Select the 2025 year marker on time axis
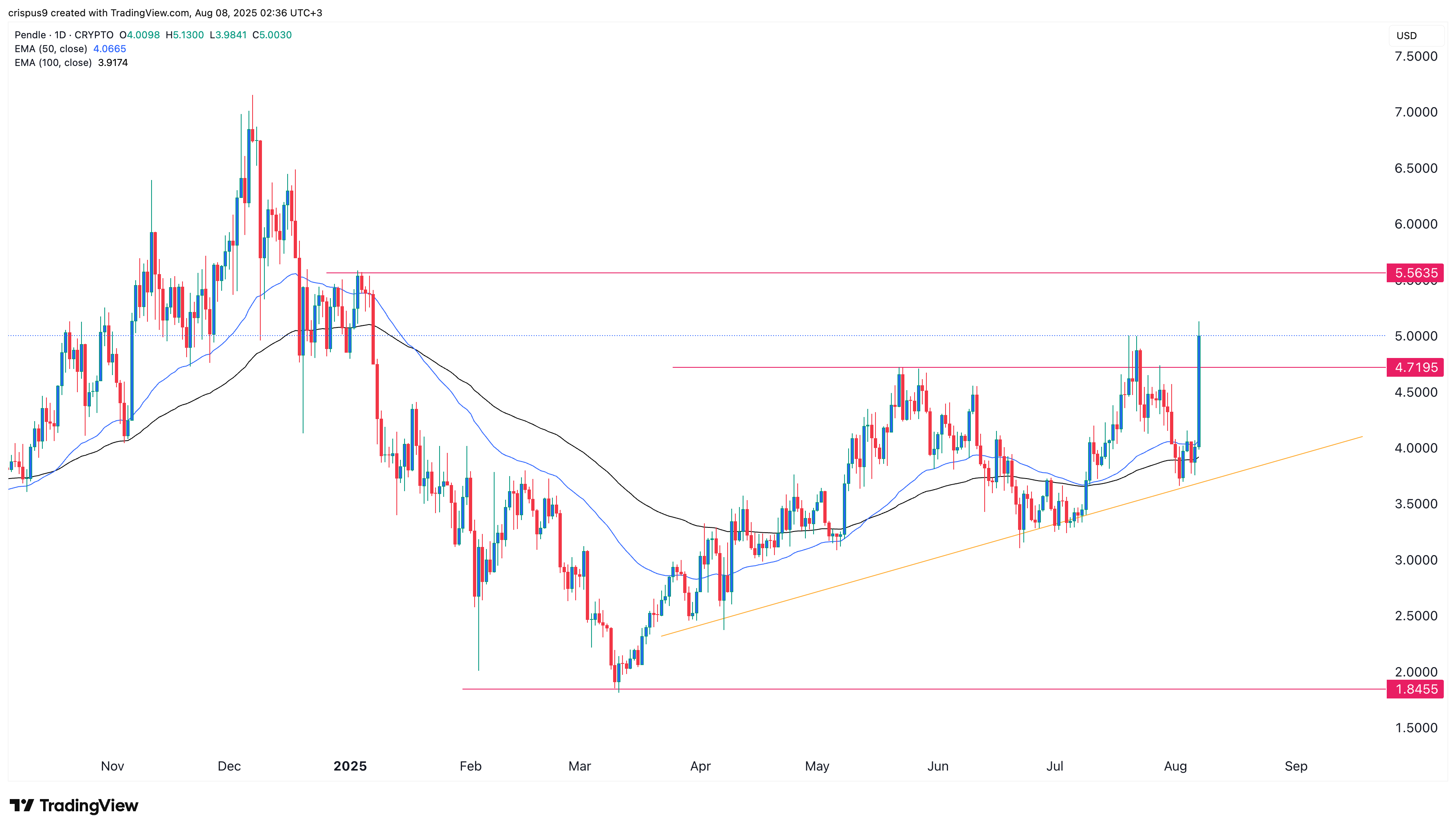Viewport: 1456px width, 830px height. [350, 766]
